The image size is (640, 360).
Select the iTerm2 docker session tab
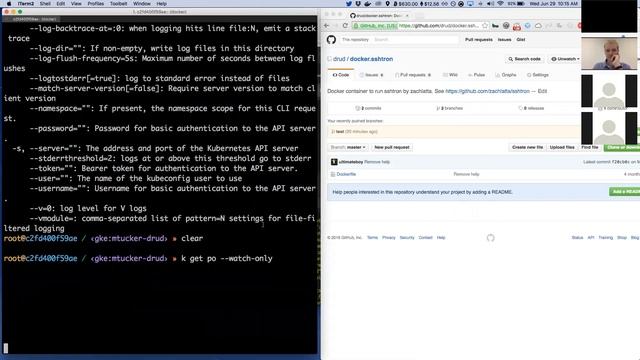(31, 19)
